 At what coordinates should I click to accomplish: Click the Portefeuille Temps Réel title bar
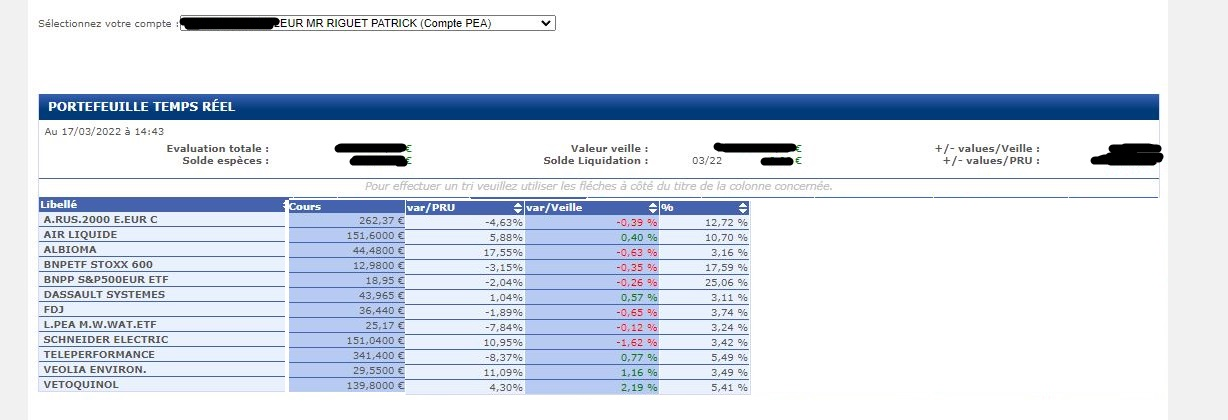[x=597, y=107]
